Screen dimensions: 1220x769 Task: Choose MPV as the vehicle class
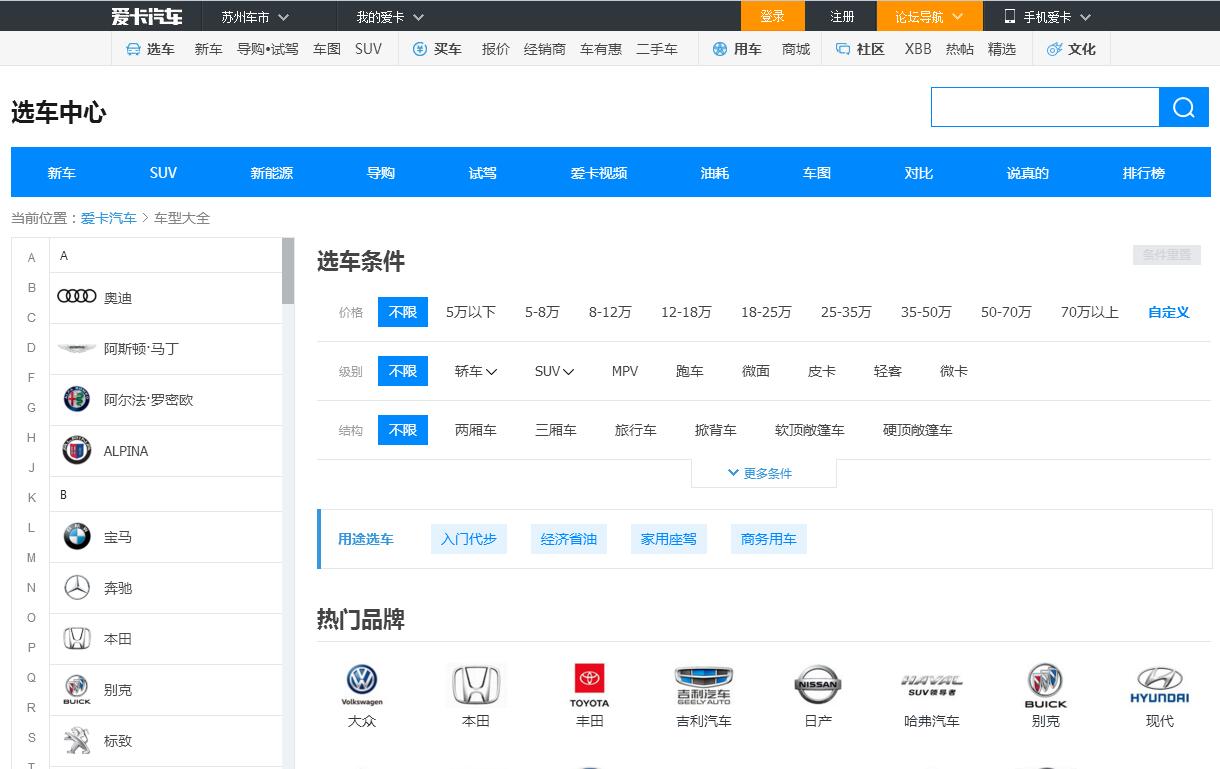[x=625, y=371]
